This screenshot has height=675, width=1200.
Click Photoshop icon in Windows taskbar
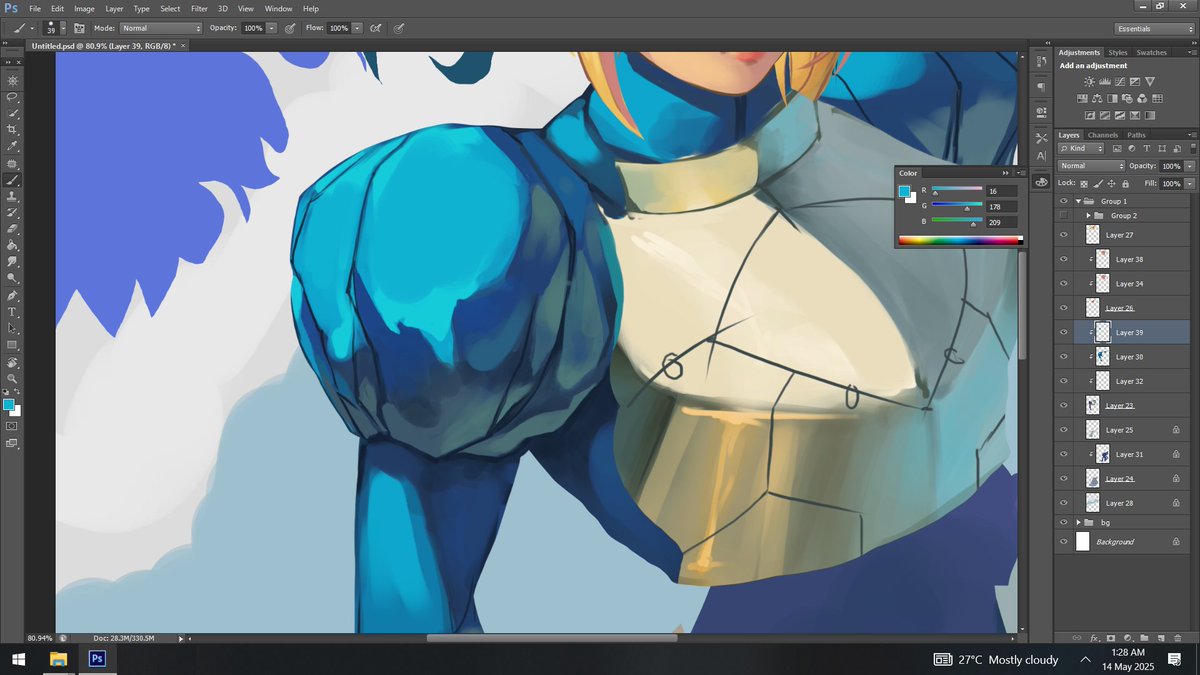click(x=97, y=659)
